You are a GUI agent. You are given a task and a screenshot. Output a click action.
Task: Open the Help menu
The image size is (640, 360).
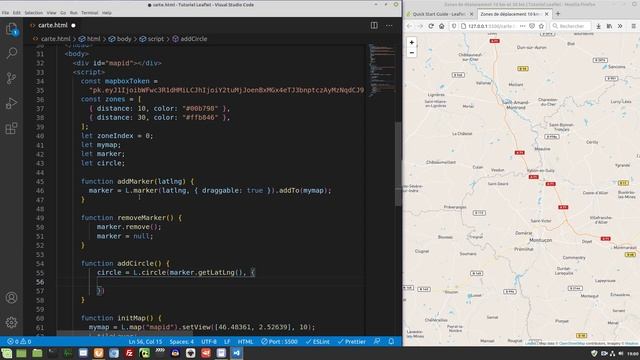[107, 13]
